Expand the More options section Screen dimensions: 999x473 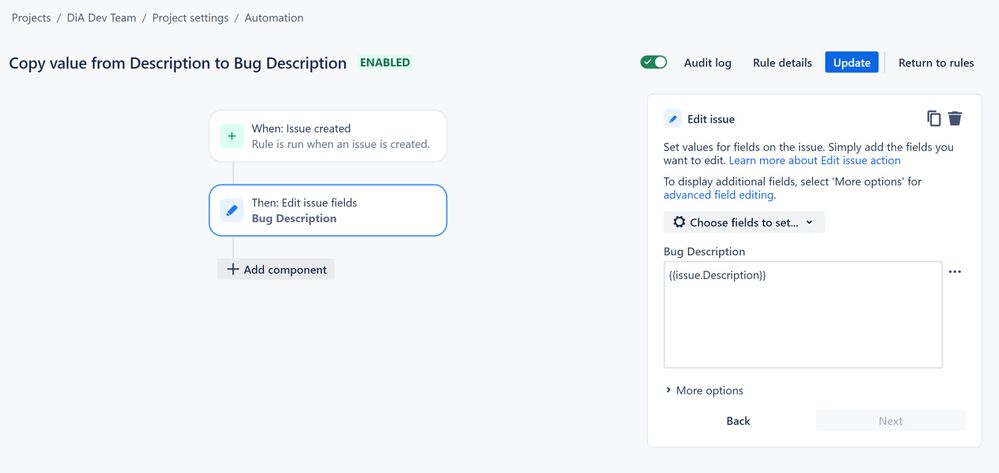(x=704, y=390)
